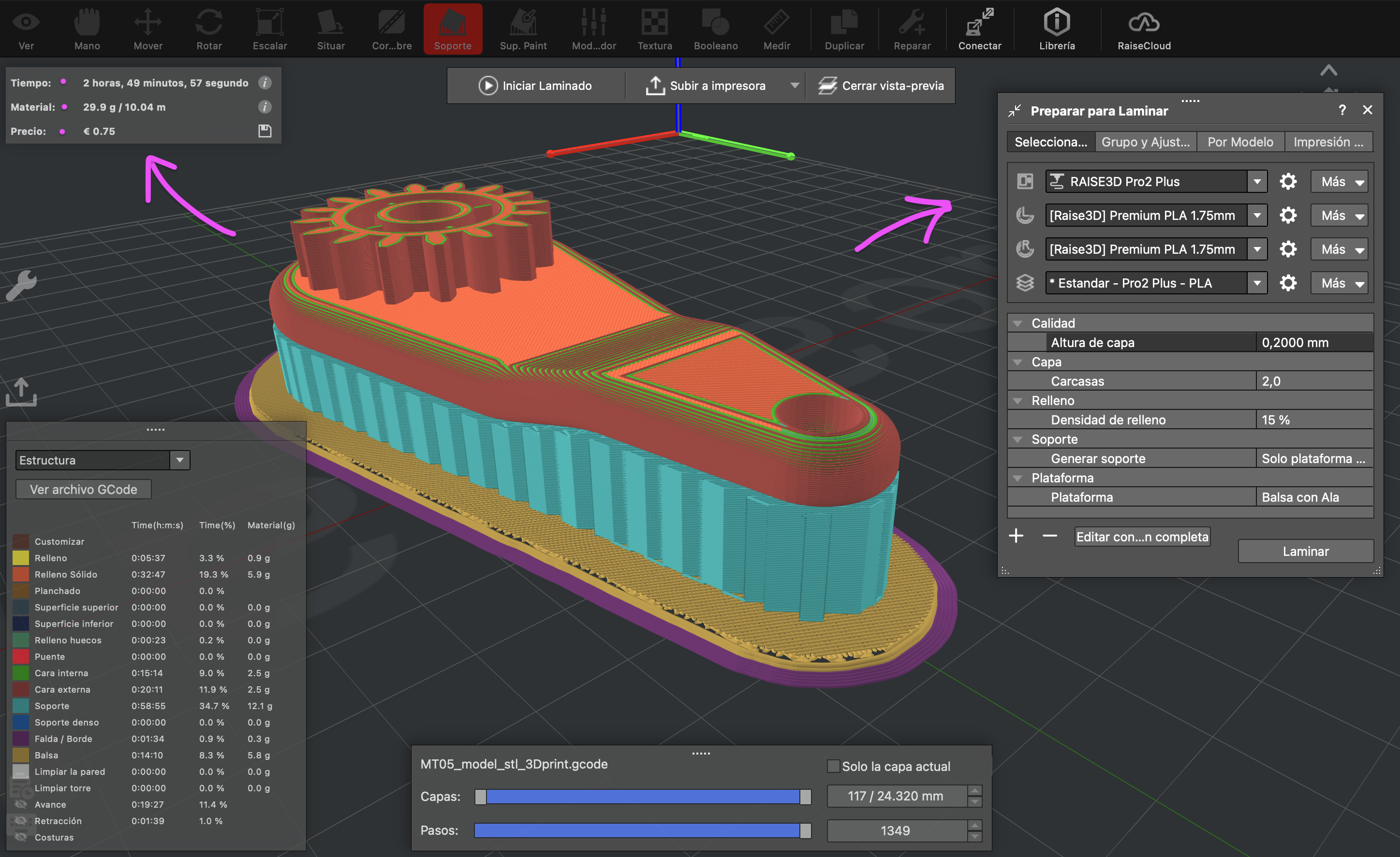Click Ver archivo GCode button

point(84,490)
